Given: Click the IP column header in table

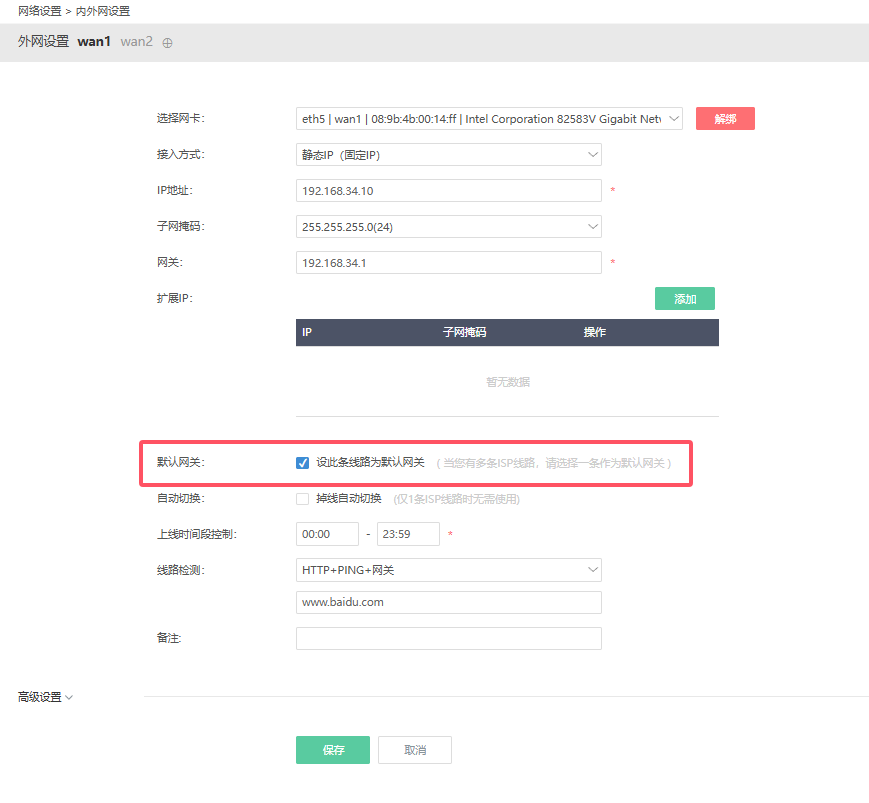Looking at the screenshot, I should click(x=306, y=332).
